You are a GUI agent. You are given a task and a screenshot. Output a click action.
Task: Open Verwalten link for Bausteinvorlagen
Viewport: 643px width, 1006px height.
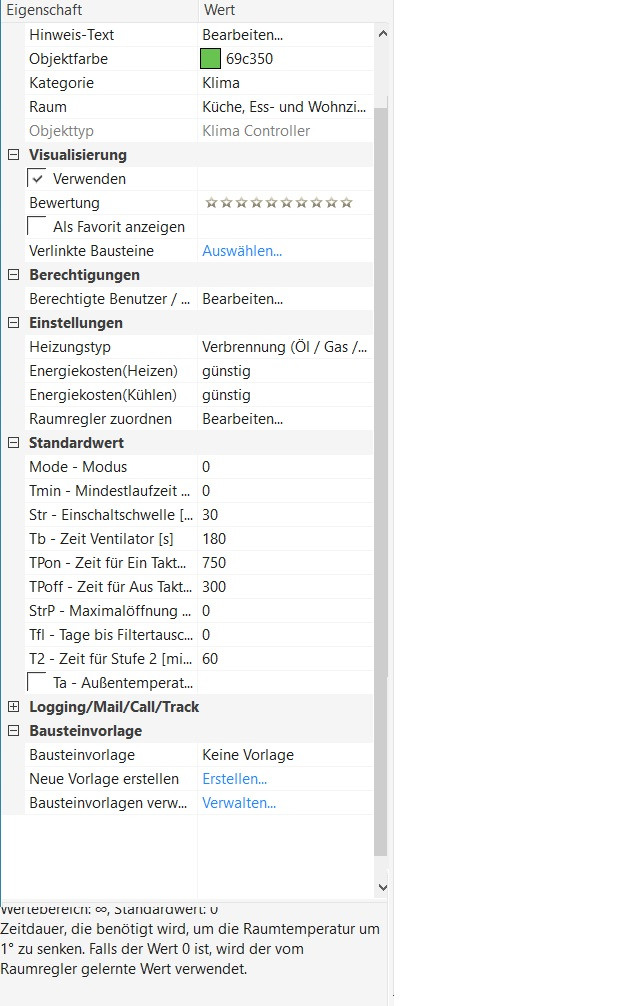point(239,803)
